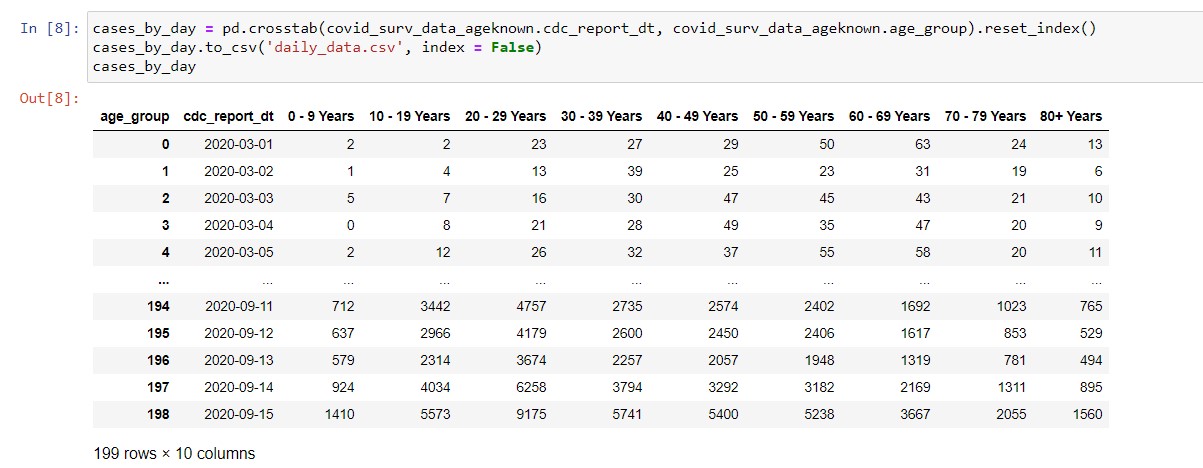Image resolution: width=1203 pixels, height=468 pixels.
Task: Click the ellipsis row index in the table
Action: tap(162, 279)
